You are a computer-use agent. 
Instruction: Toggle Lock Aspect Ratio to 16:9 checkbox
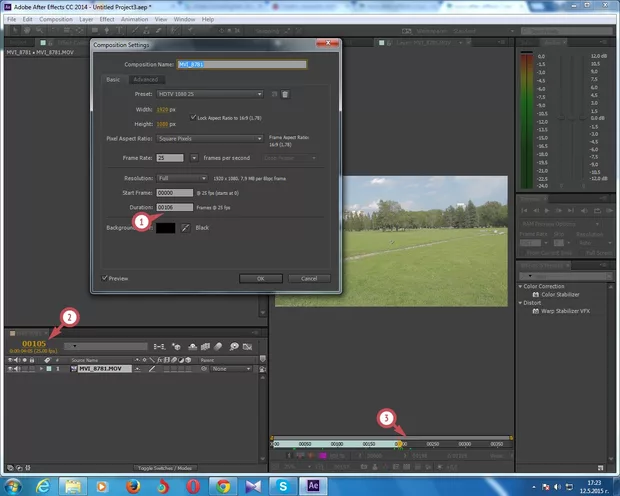(193, 117)
